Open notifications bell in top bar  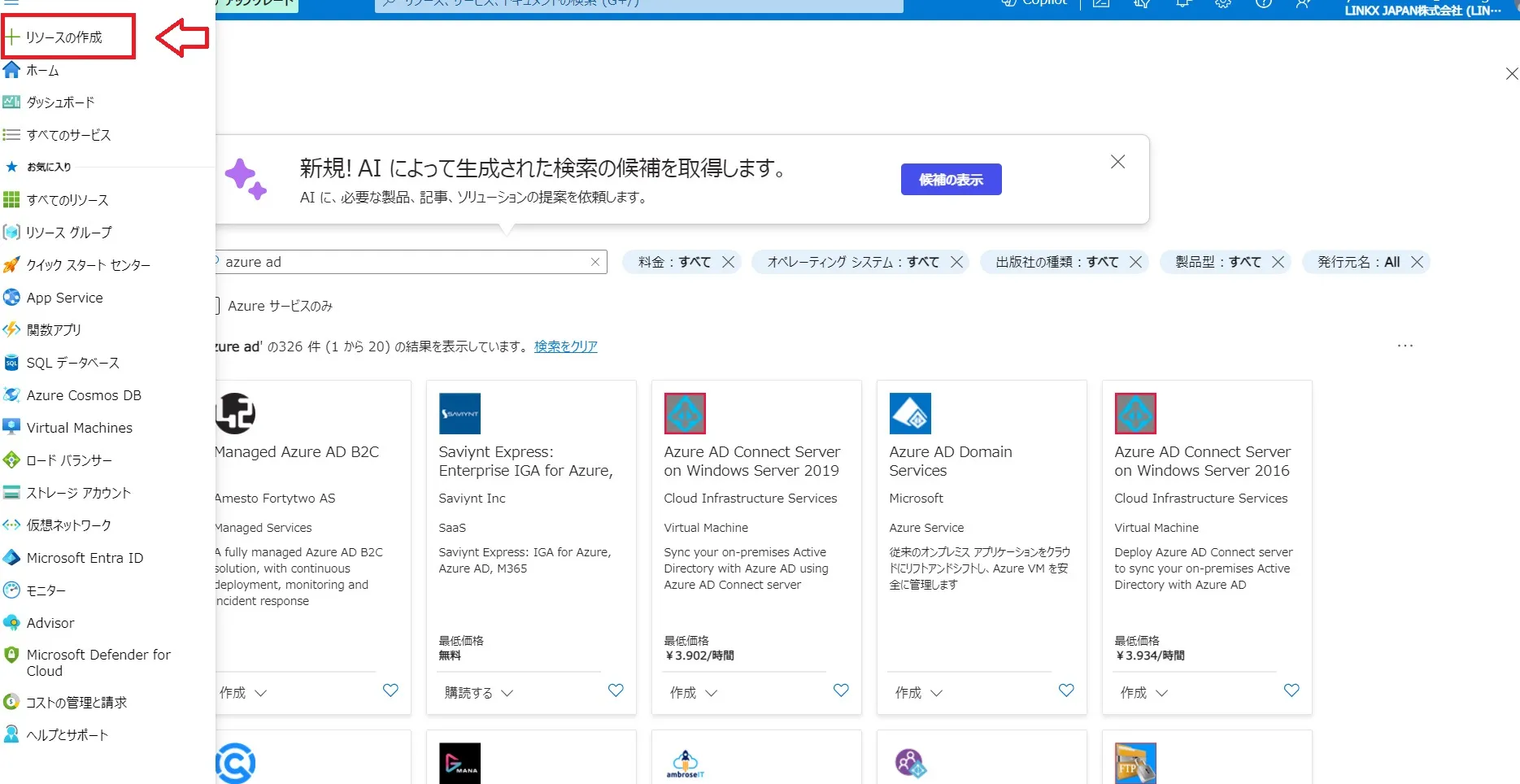coord(1183,3)
